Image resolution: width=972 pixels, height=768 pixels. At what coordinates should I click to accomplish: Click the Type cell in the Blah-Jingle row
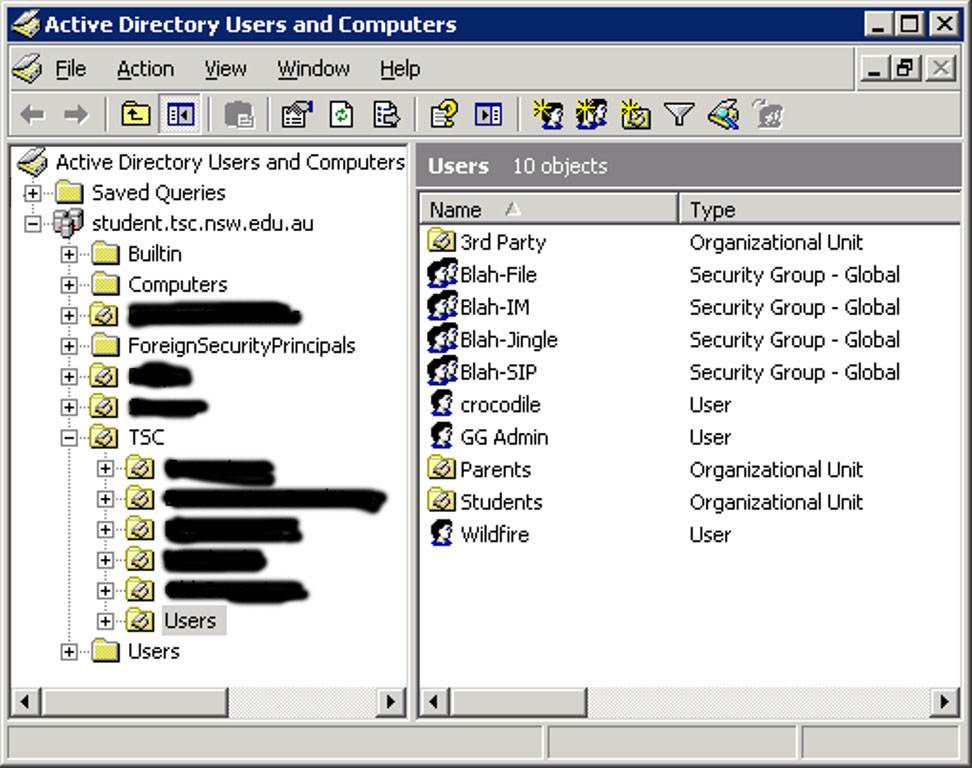(x=795, y=340)
